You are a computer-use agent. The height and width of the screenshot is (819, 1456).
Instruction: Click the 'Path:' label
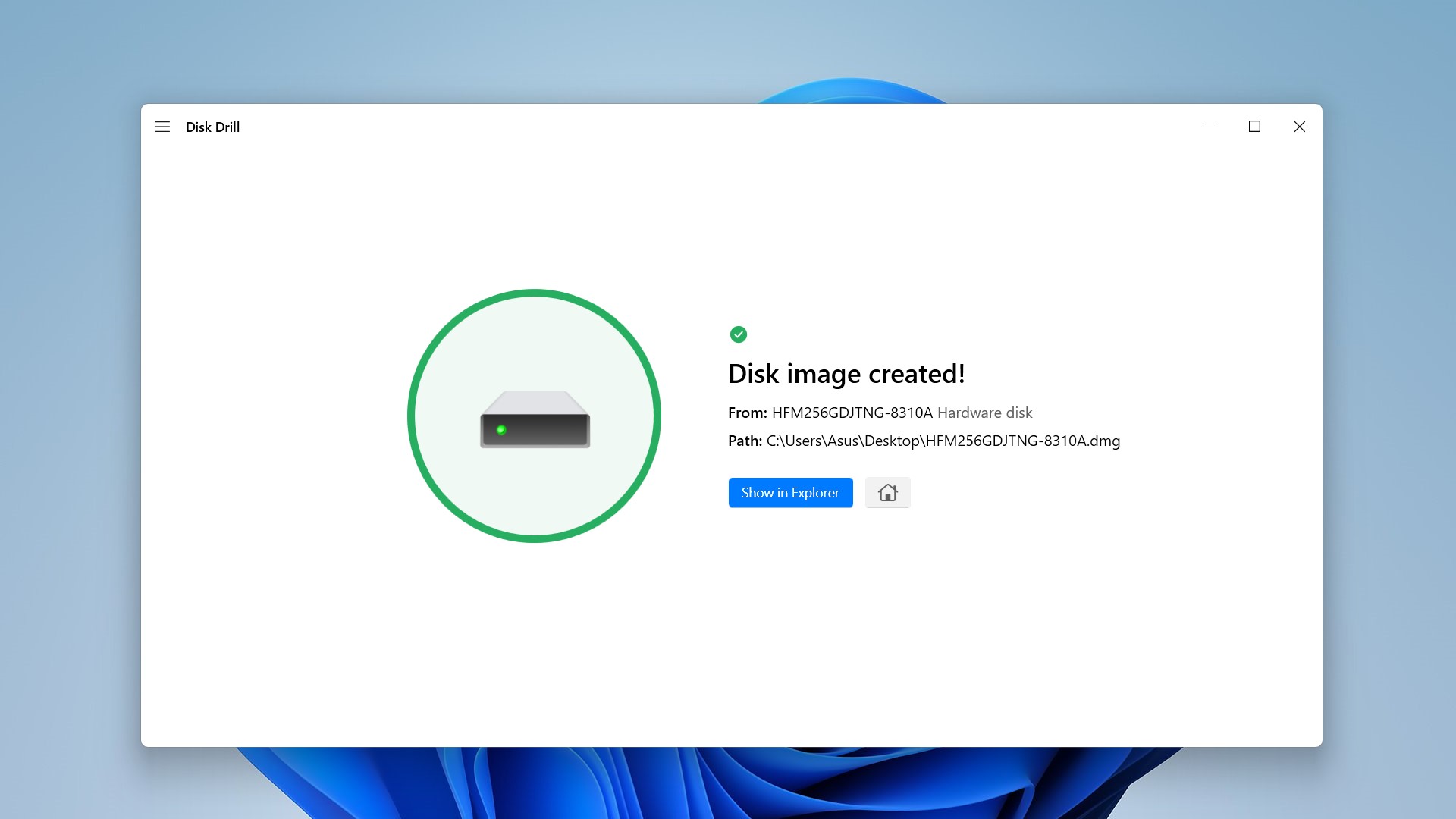point(745,441)
